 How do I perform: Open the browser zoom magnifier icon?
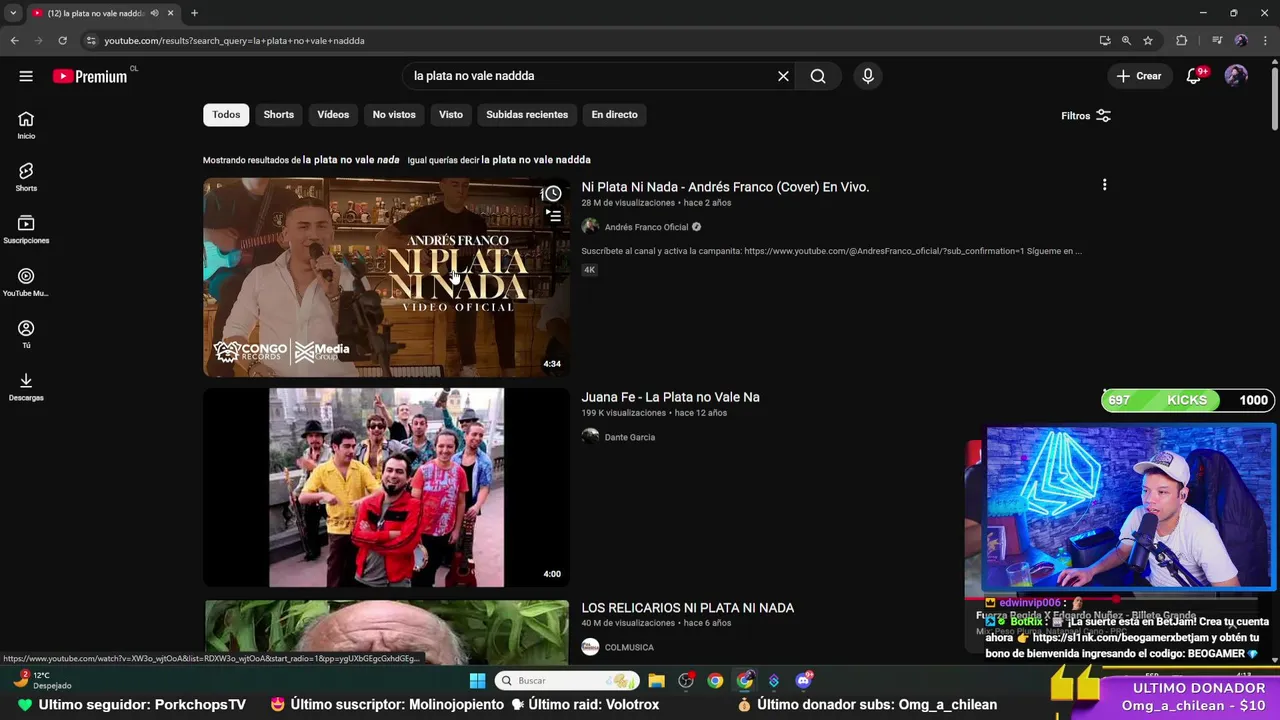click(1126, 41)
